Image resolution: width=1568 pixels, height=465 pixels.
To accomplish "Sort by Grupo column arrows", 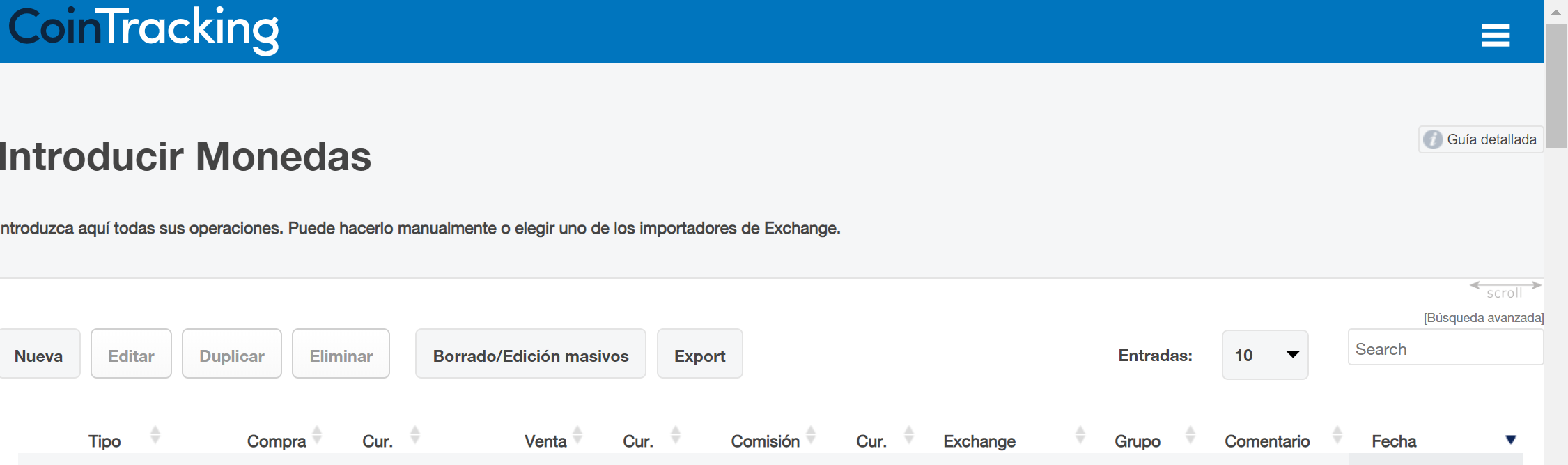I will (1190, 435).
